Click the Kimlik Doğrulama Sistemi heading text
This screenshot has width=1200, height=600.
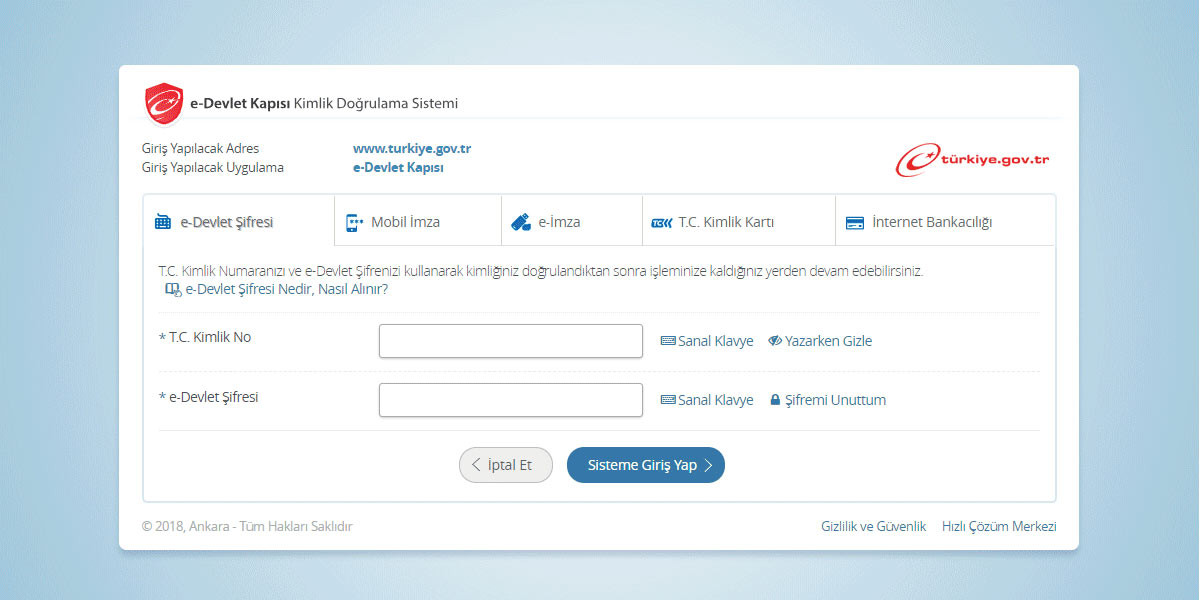(376, 103)
